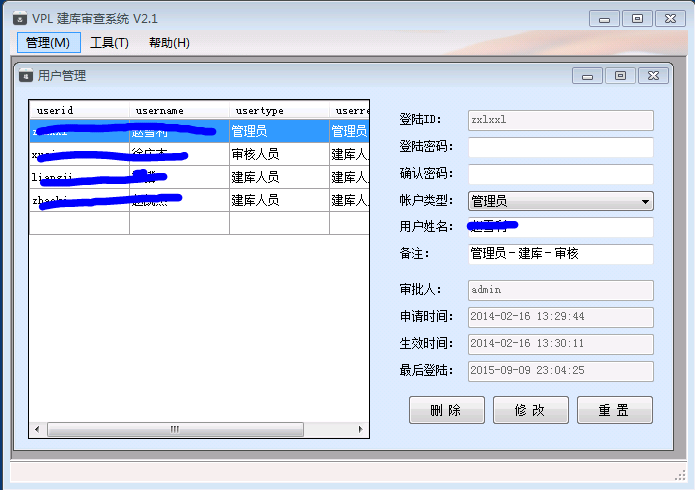695x490 pixels.
Task: Close the VPL main window
Action: (670, 19)
